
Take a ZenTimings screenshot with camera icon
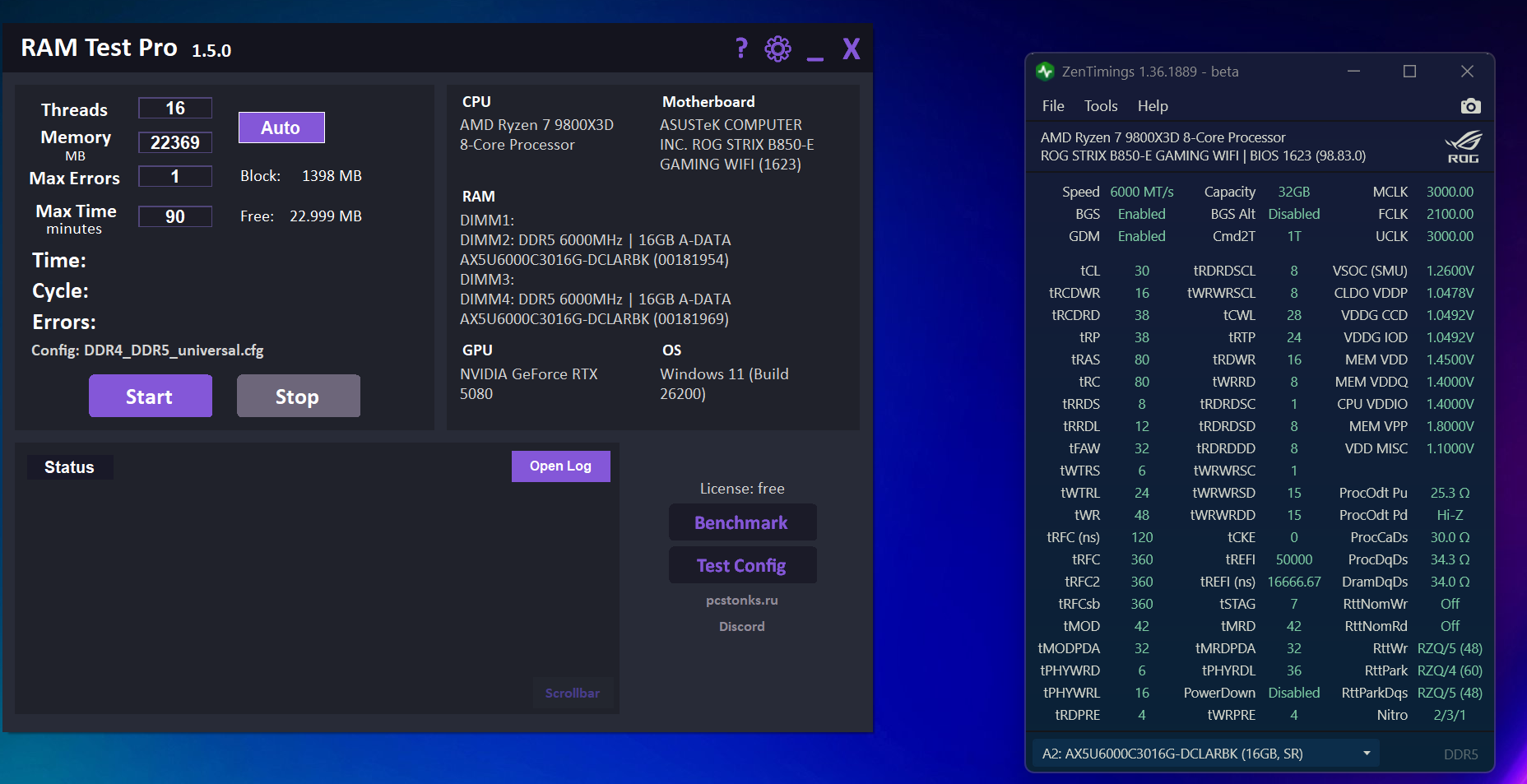tap(1471, 106)
